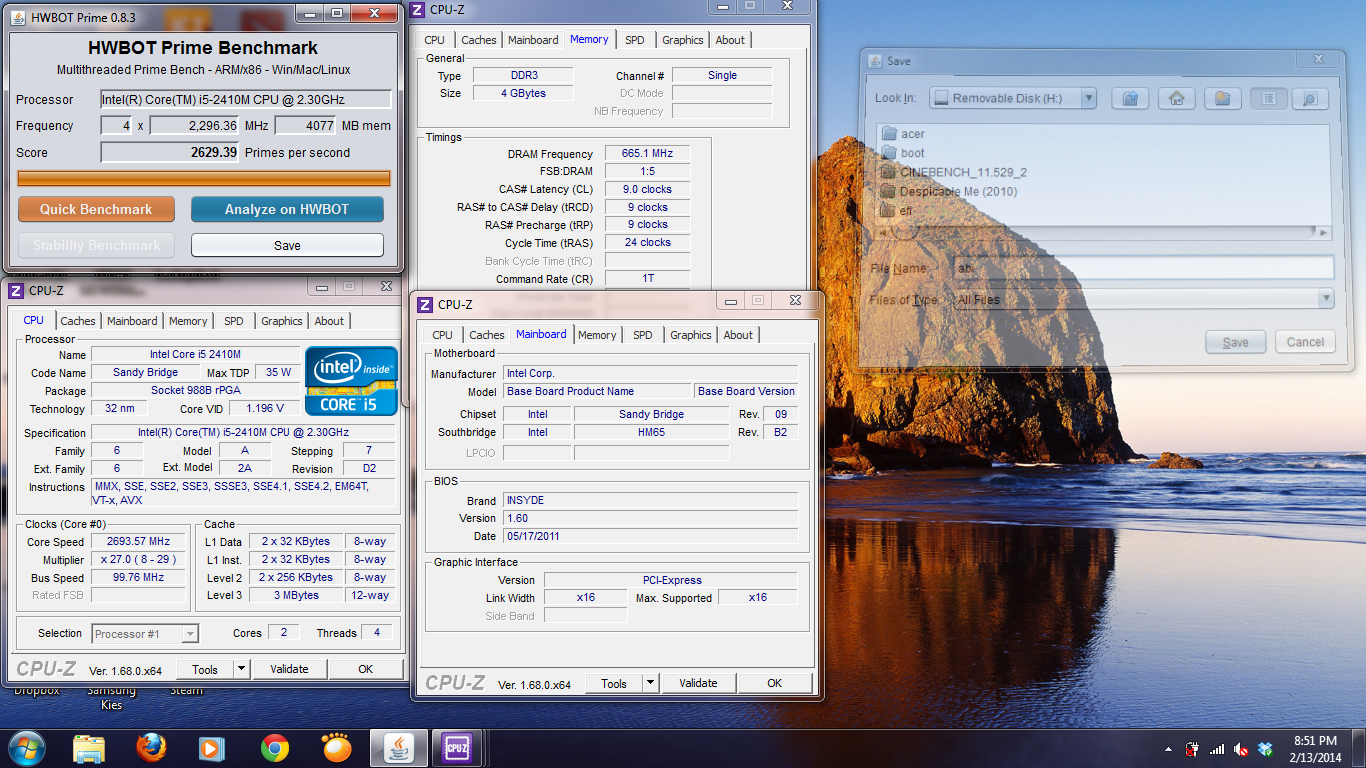
Task: Click the power icon in system tray
Action: 1192,749
